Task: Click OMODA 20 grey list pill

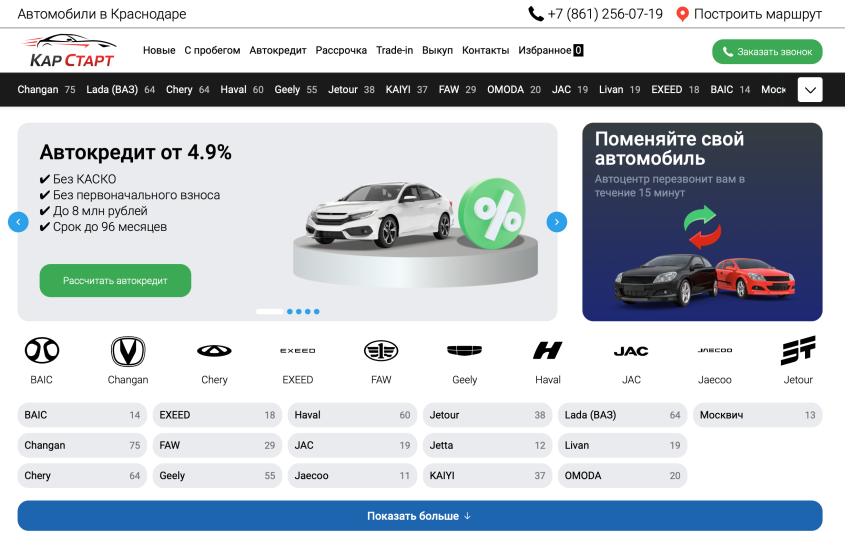Action: [622, 475]
